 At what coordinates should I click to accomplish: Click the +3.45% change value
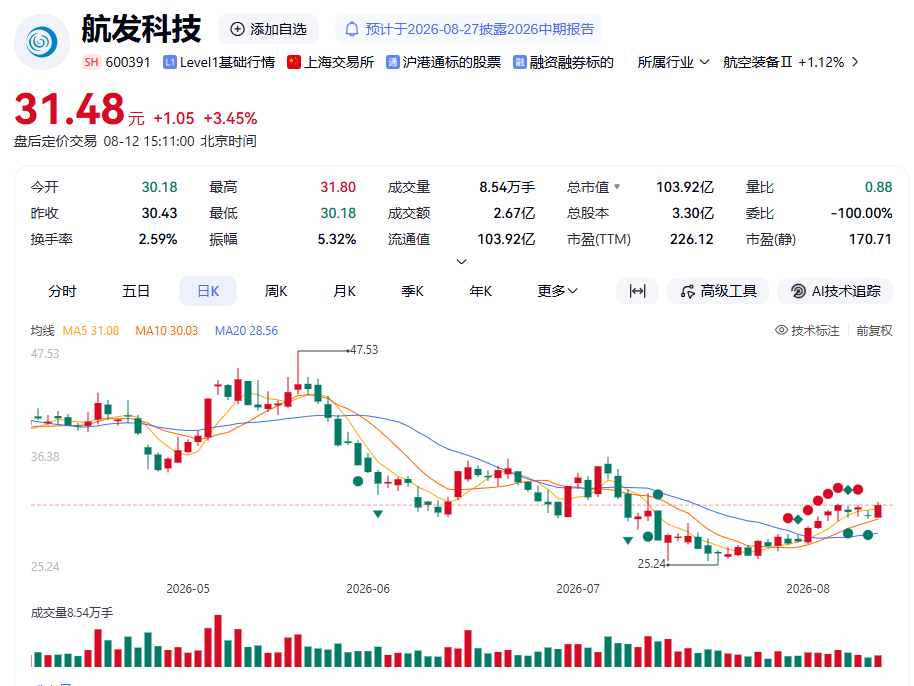pos(230,118)
